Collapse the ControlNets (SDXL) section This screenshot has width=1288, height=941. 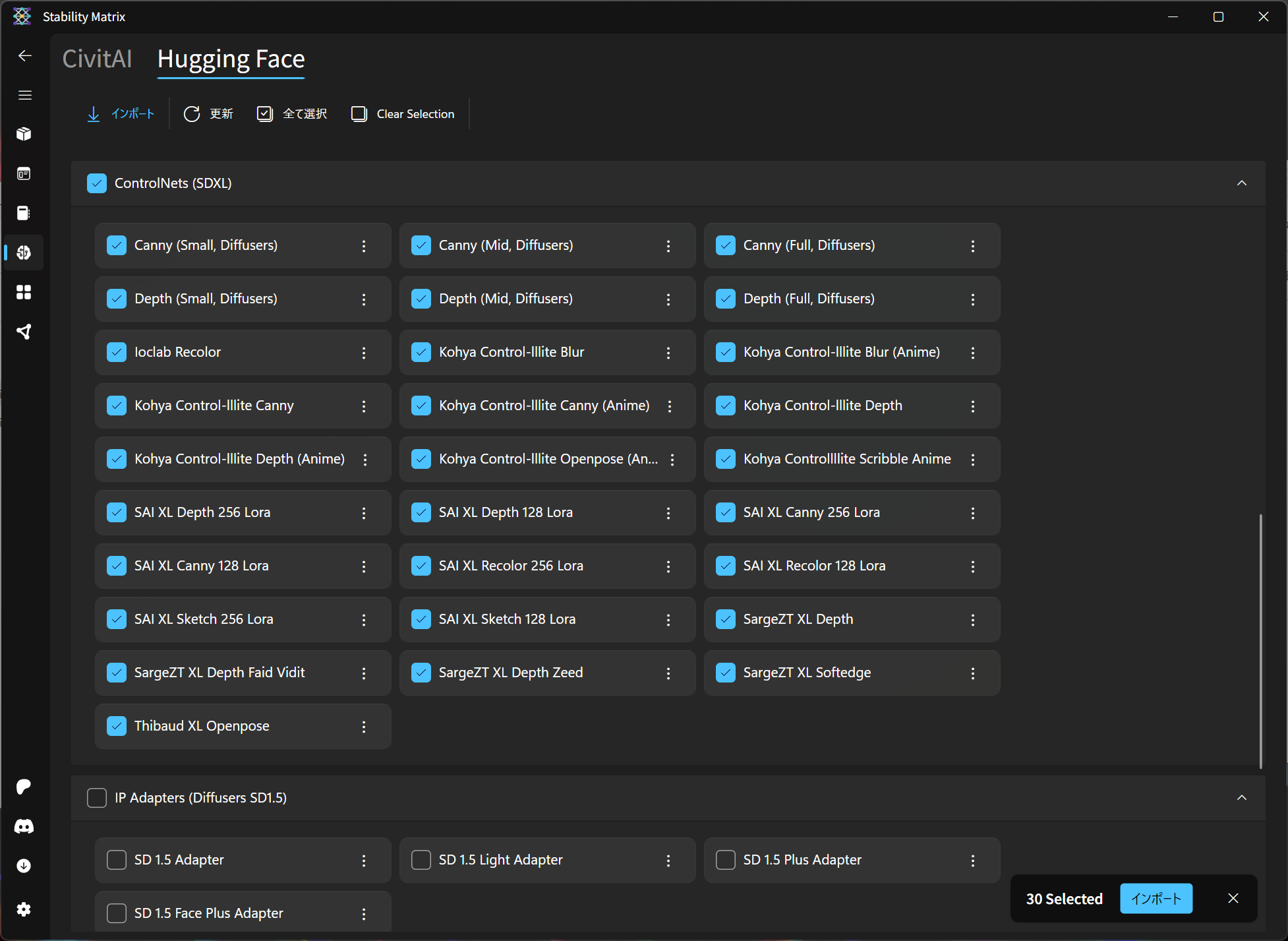pyautogui.click(x=1241, y=183)
